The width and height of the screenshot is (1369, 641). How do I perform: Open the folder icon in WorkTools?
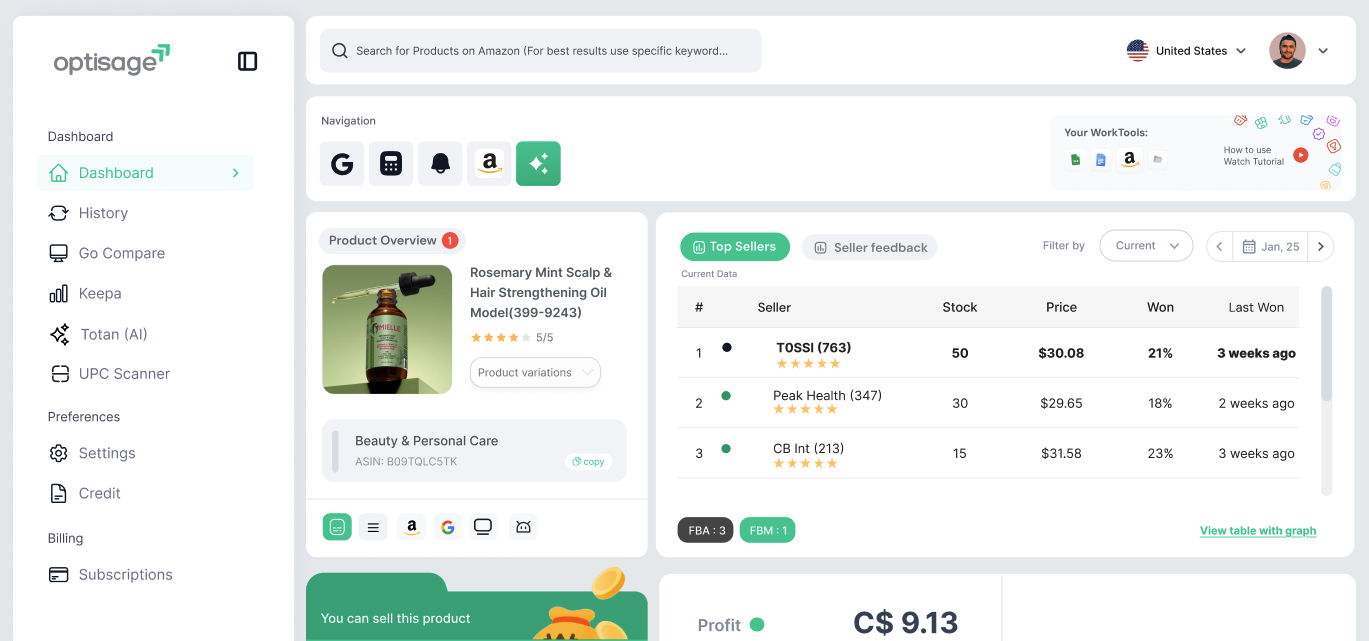(x=1158, y=159)
